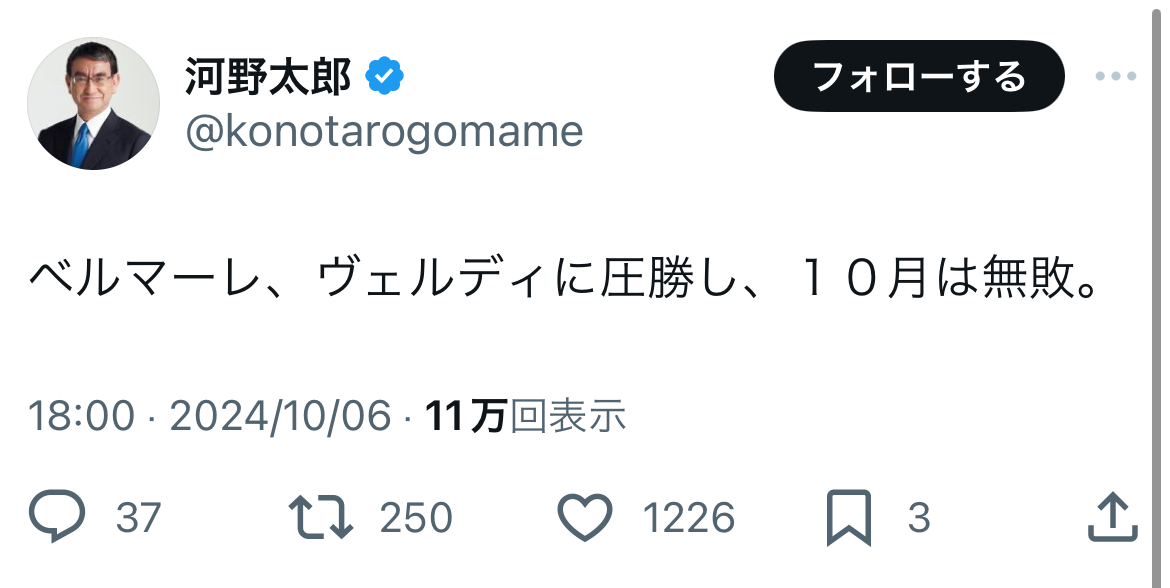Click the reply speech bubble icon
Image resolution: width=1170 pixels, height=588 pixels.
[57, 516]
